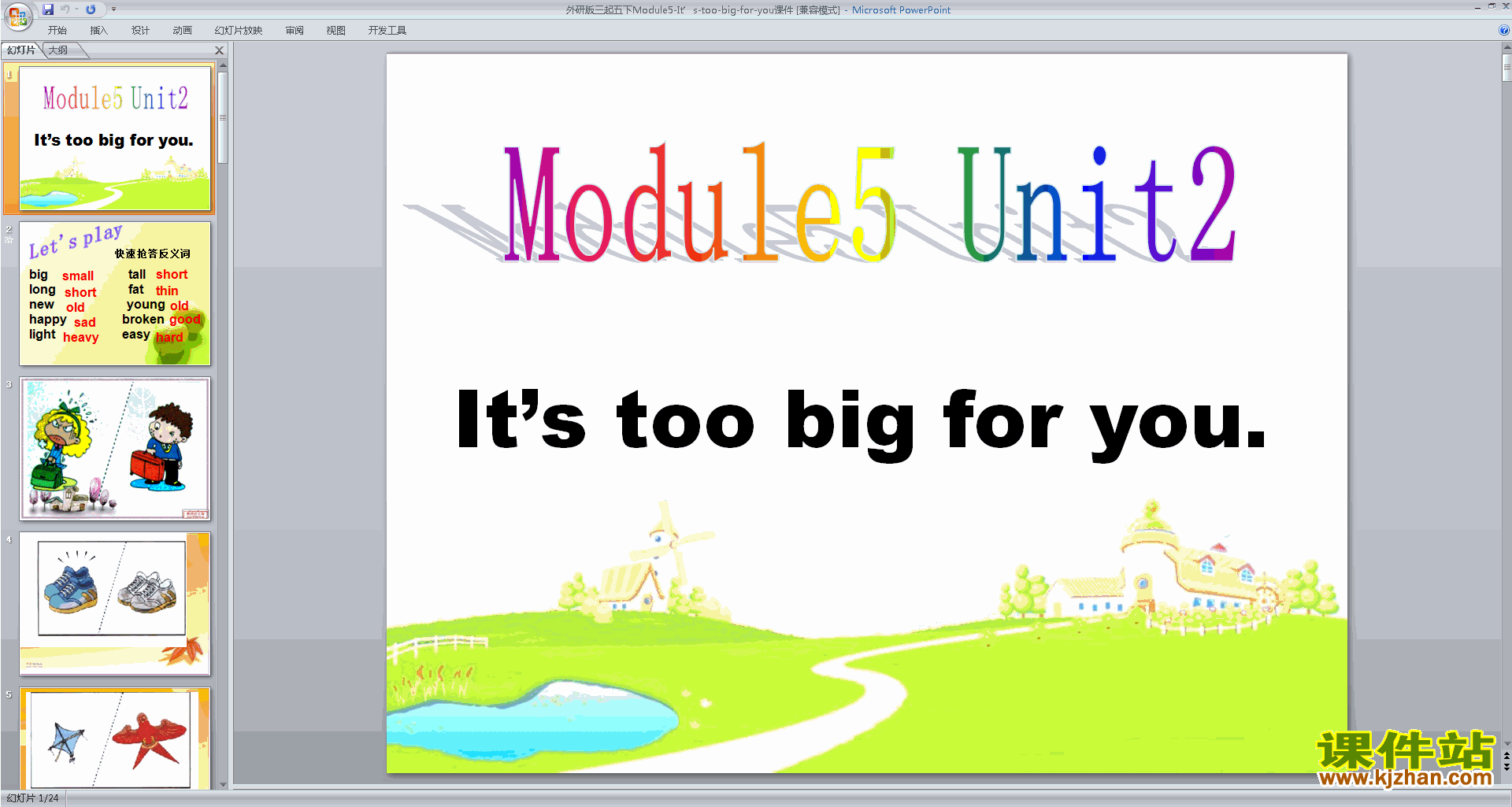The image size is (1512, 807).
Task: Click Previous Slide double-arrow button
Action: coord(1506,756)
